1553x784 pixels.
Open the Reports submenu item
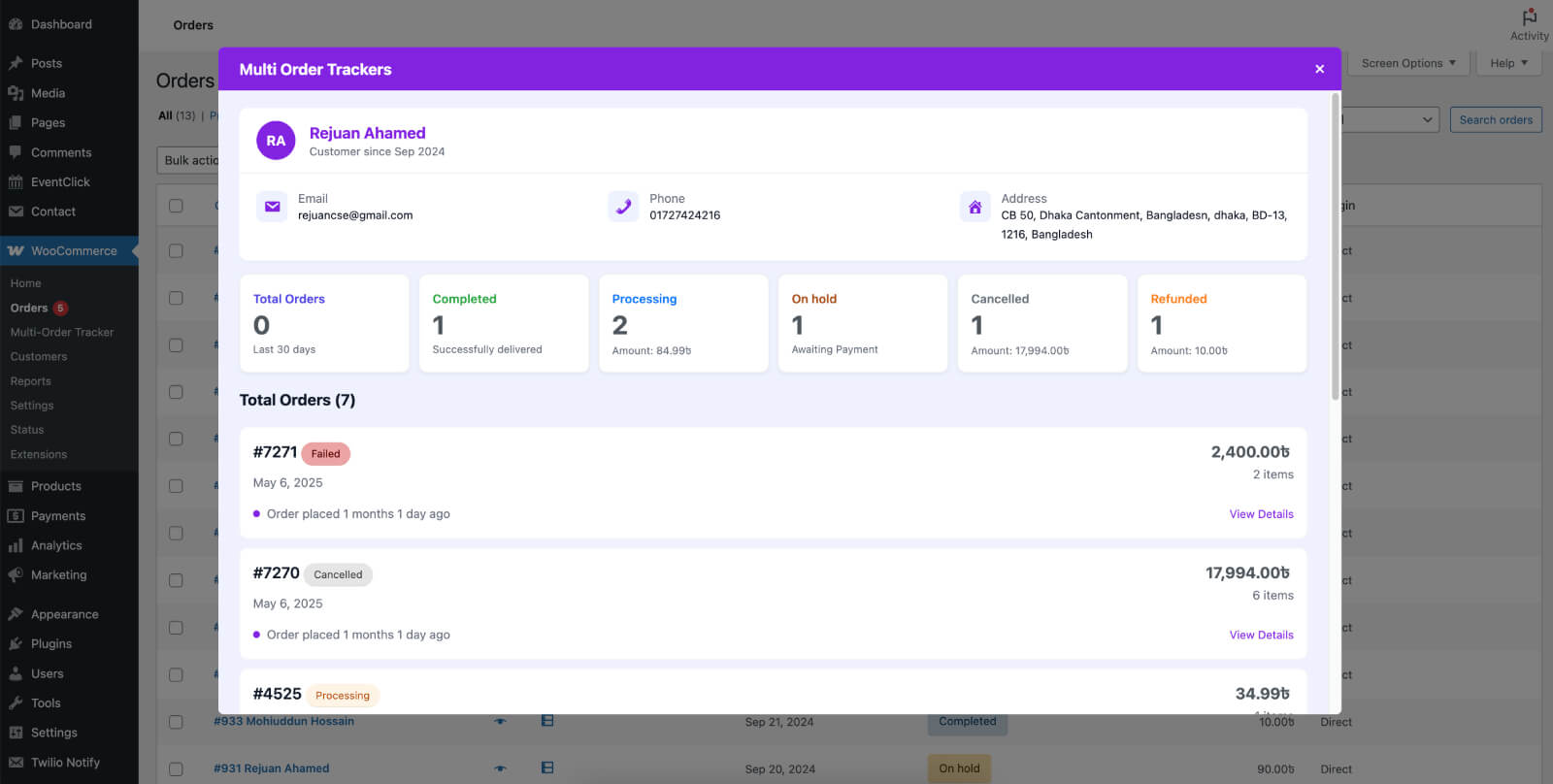(x=31, y=381)
